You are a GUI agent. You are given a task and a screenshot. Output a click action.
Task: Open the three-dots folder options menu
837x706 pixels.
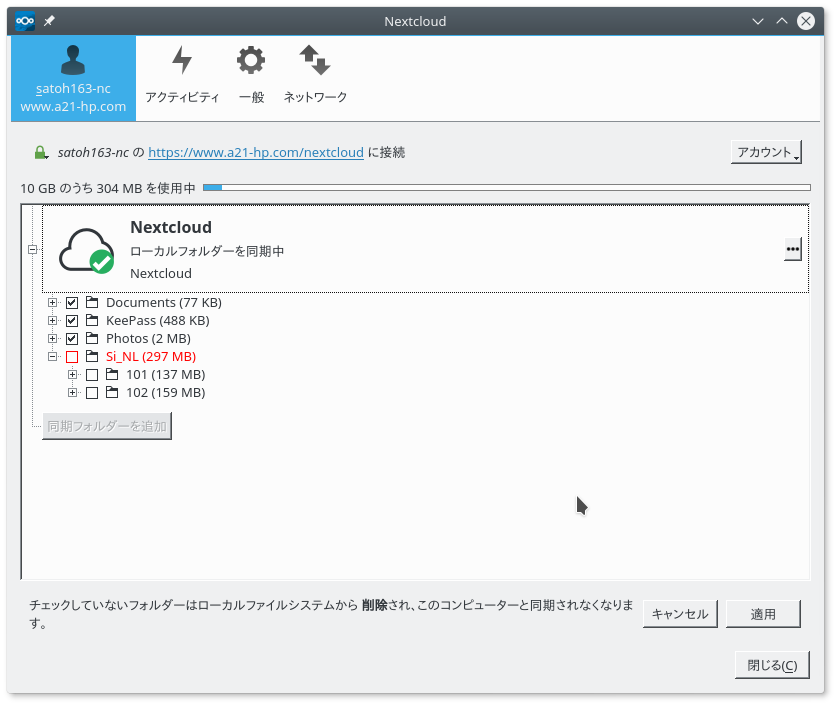(x=793, y=249)
